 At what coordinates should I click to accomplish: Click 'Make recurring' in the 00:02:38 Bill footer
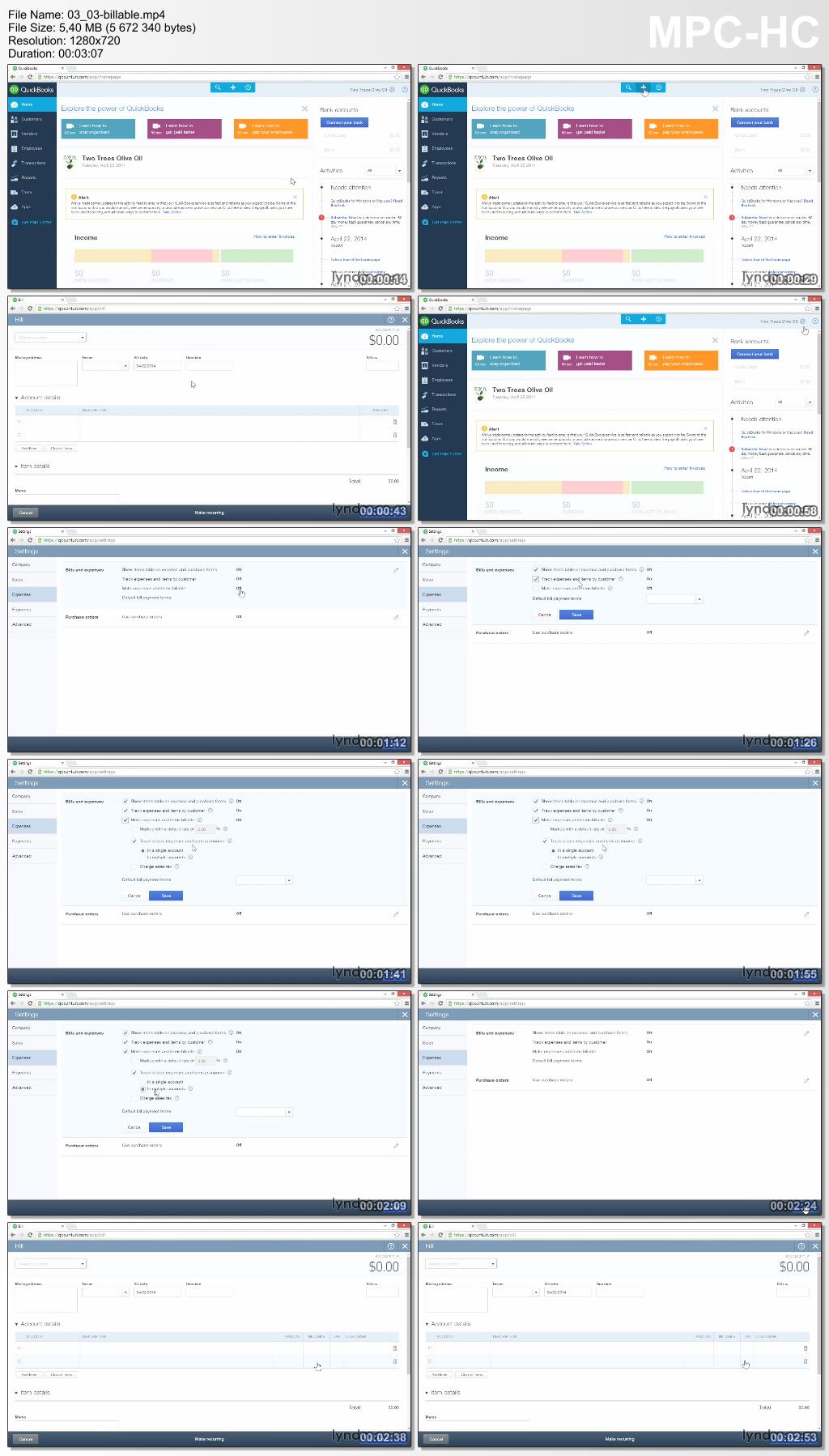(209, 1439)
